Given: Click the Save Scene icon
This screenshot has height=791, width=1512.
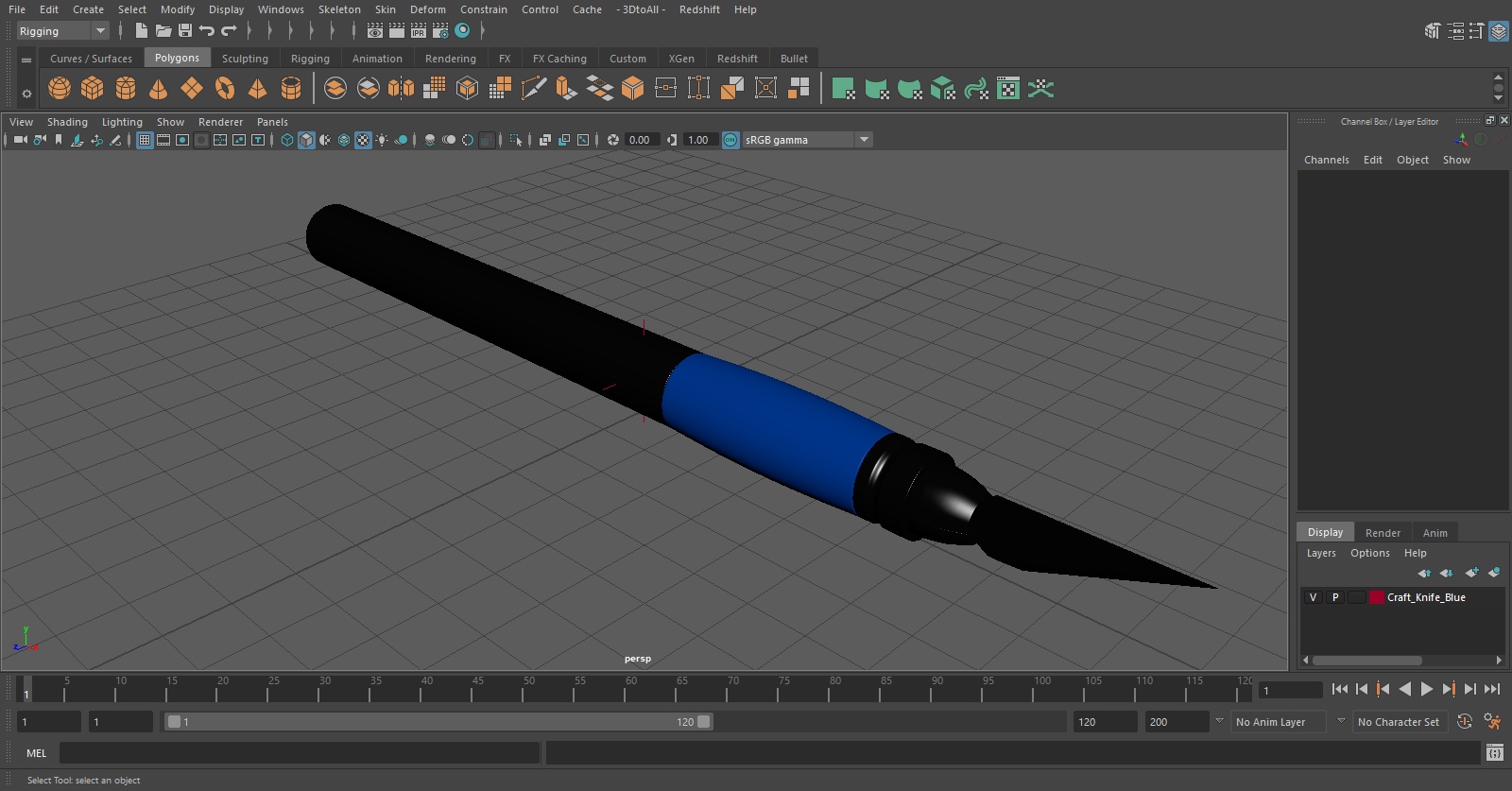Looking at the screenshot, I should click(185, 31).
